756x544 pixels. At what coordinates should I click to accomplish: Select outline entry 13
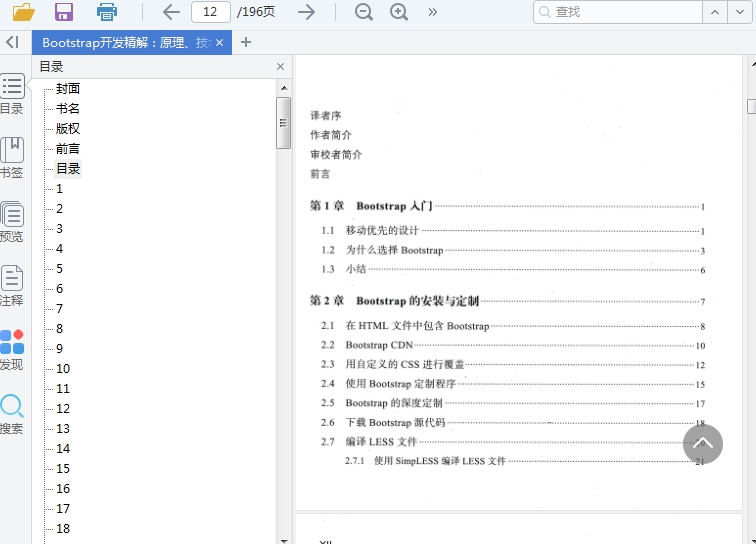click(63, 429)
